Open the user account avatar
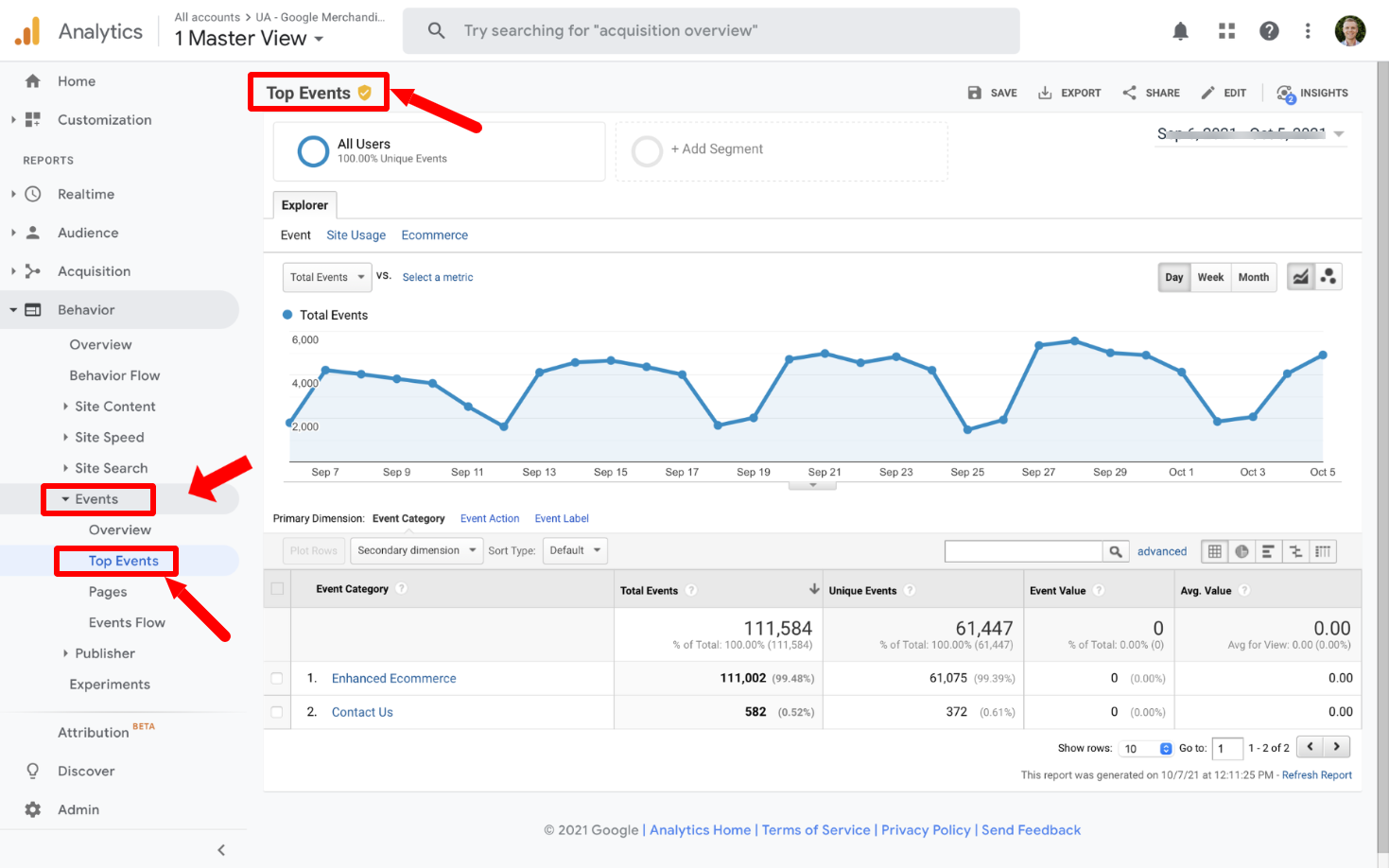 tap(1349, 31)
